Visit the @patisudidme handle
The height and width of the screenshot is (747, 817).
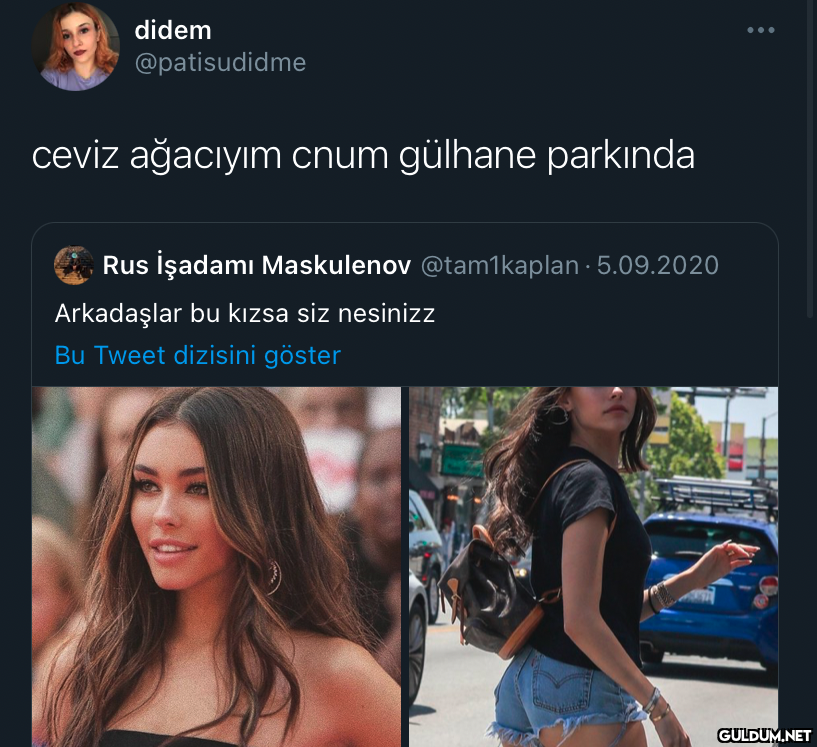[x=220, y=63]
